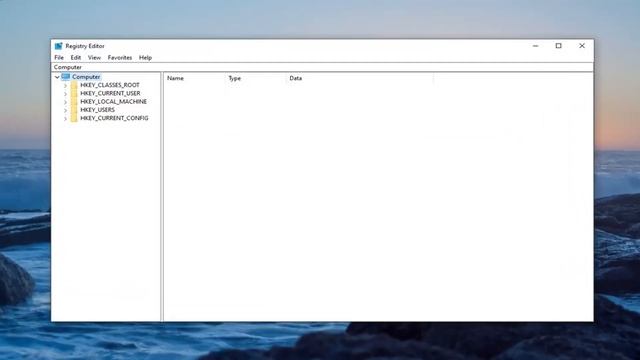
Task: Maximize the Registry Editor window
Action: (x=558, y=46)
